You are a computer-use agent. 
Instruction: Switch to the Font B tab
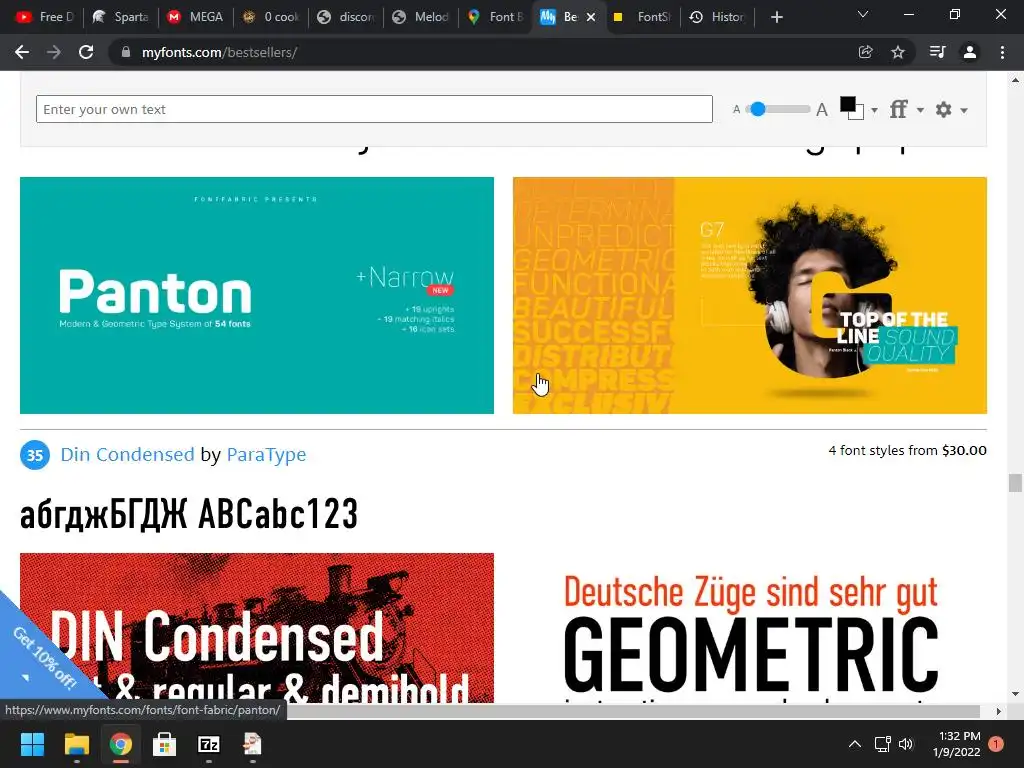(x=496, y=17)
